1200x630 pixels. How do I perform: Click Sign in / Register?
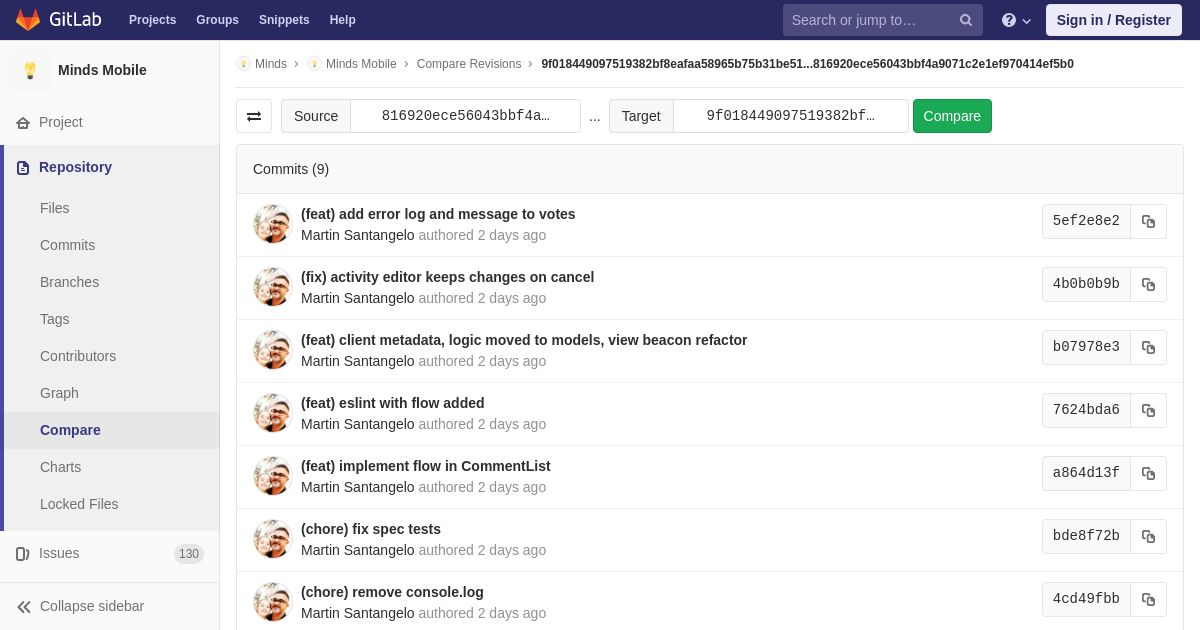[x=1113, y=20]
